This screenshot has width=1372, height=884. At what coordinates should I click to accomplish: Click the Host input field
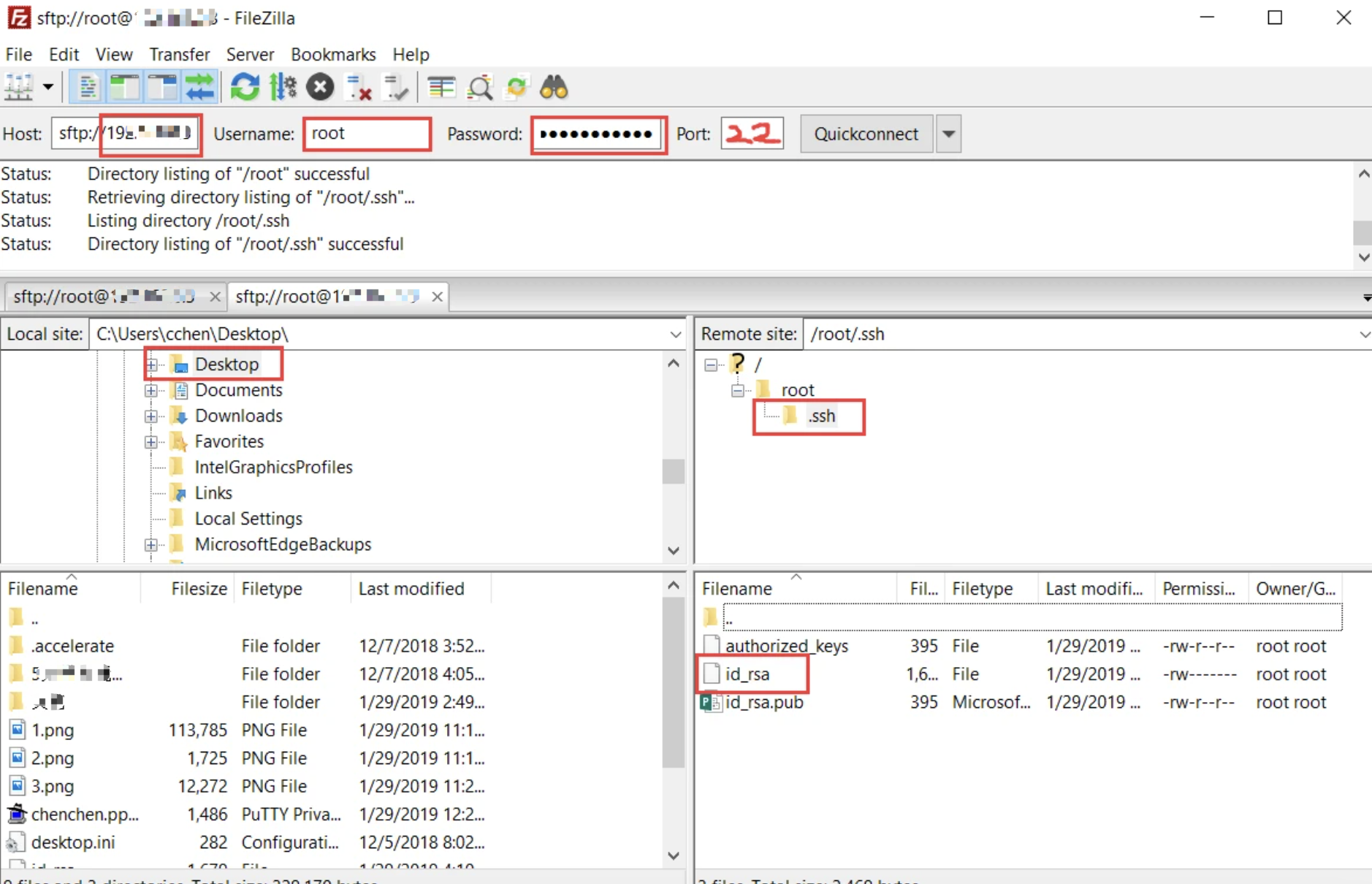coord(126,134)
